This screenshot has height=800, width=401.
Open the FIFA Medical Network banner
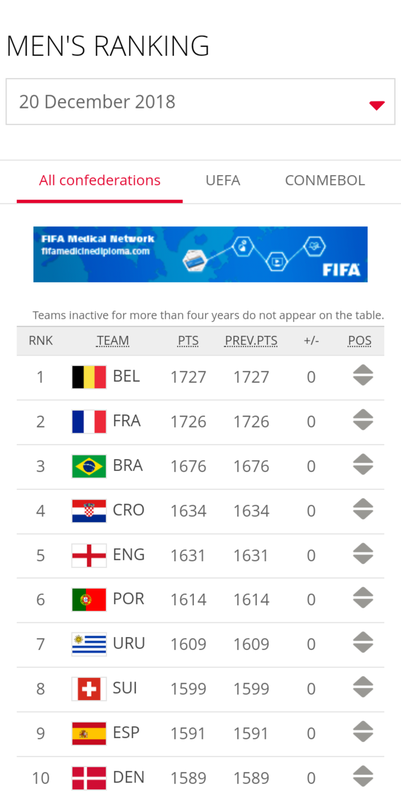tap(200, 254)
